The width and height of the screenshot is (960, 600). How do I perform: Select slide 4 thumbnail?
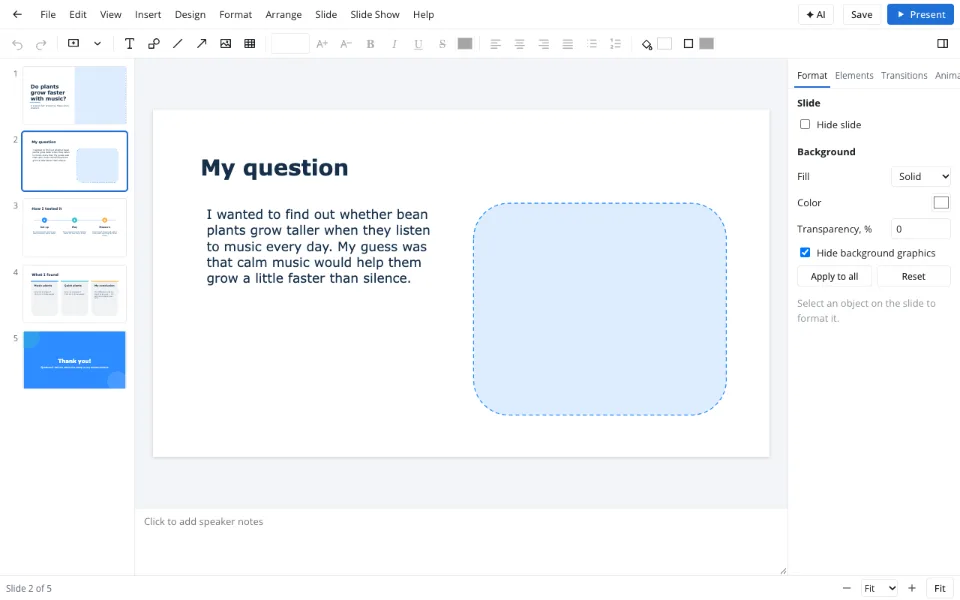pos(75,294)
